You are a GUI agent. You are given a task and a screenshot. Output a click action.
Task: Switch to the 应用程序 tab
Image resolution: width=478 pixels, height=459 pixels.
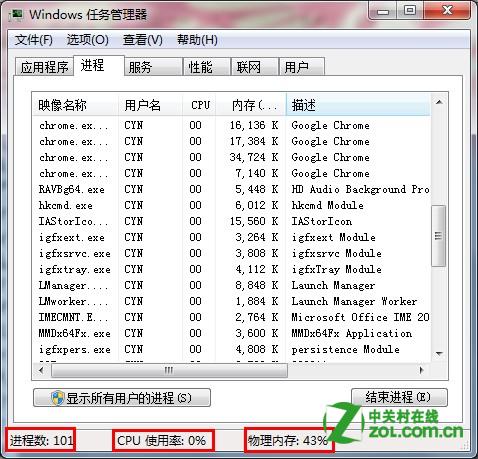pyautogui.click(x=44, y=67)
